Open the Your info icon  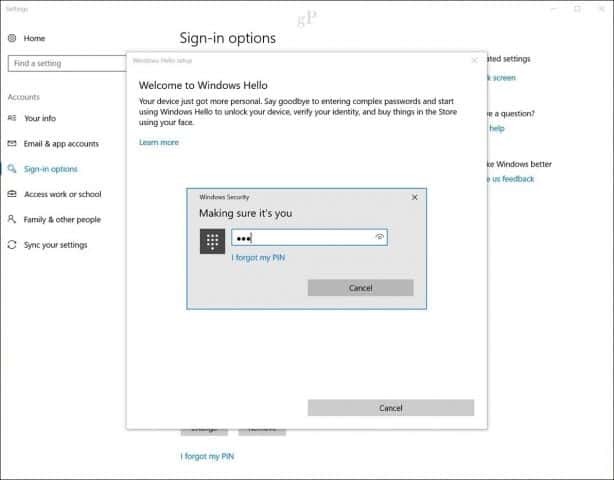[x=12, y=118]
